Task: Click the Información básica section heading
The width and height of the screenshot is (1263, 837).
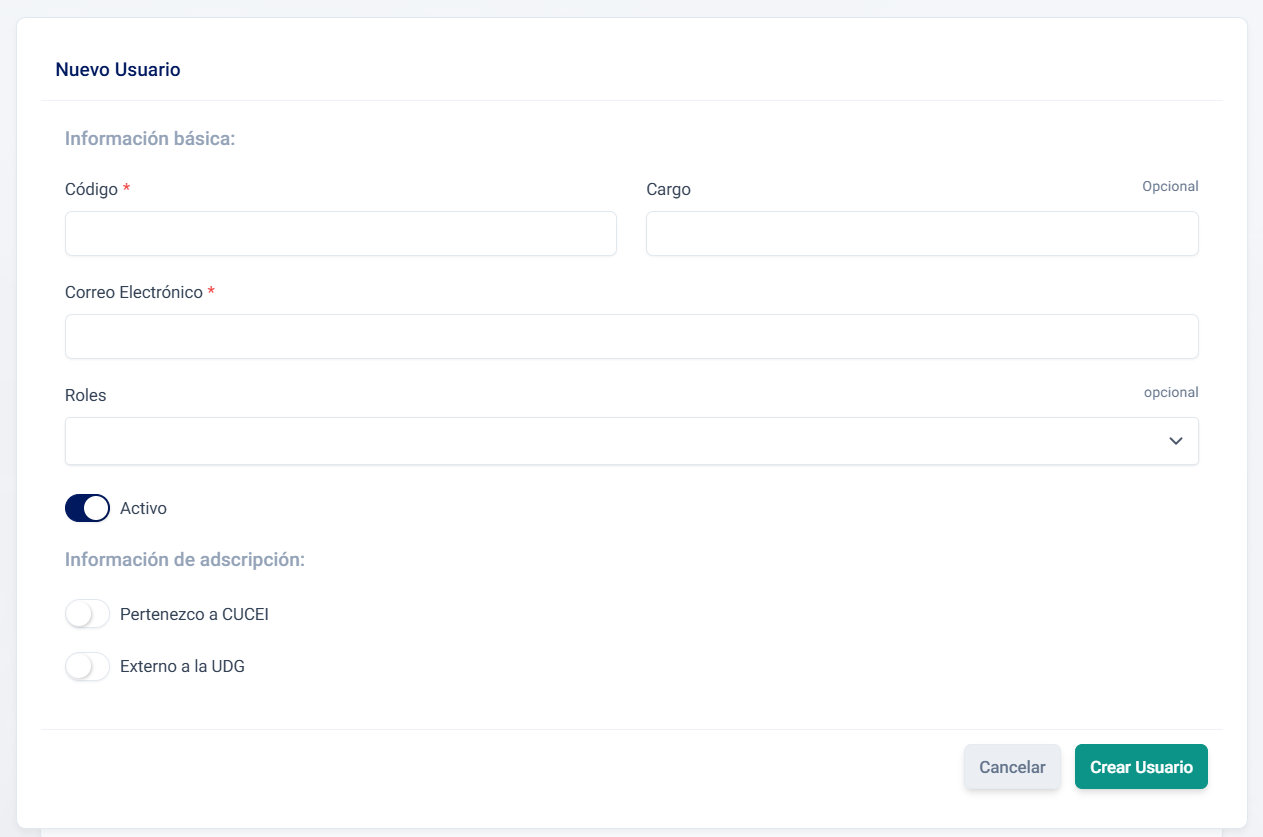Action: click(x=150, y=139)
